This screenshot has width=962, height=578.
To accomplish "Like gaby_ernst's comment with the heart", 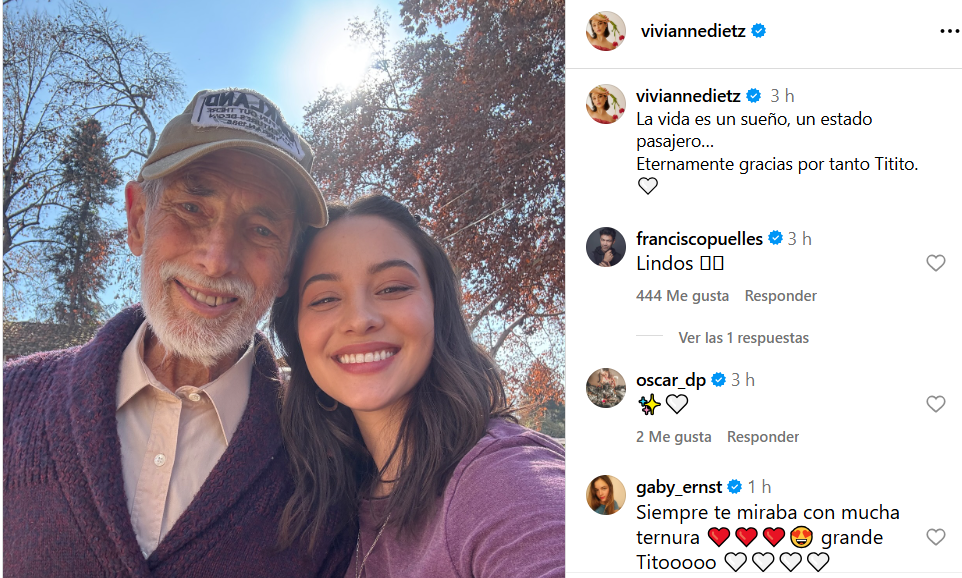I will pos(936,536).
